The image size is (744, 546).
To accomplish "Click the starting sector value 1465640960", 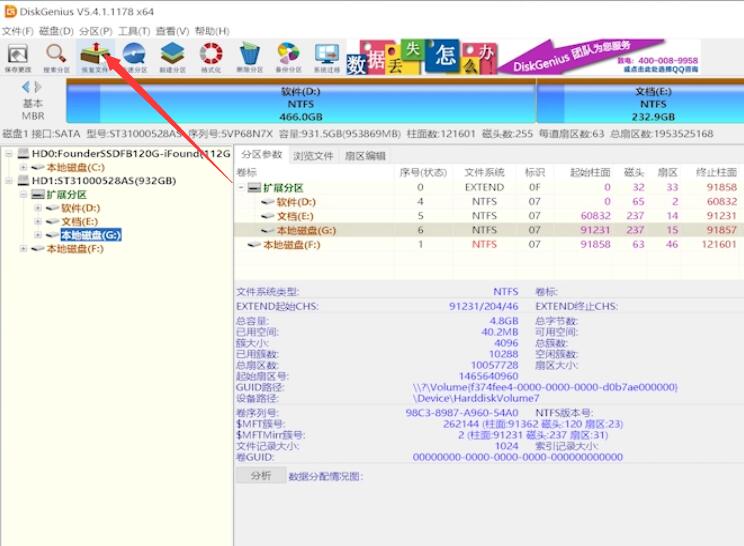I will [x=488, y=377].
